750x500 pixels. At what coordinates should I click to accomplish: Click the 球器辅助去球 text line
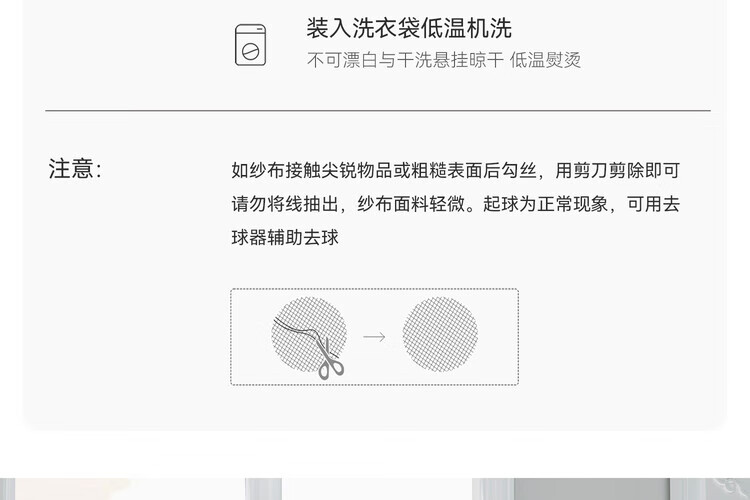click(x=285, y=237)
